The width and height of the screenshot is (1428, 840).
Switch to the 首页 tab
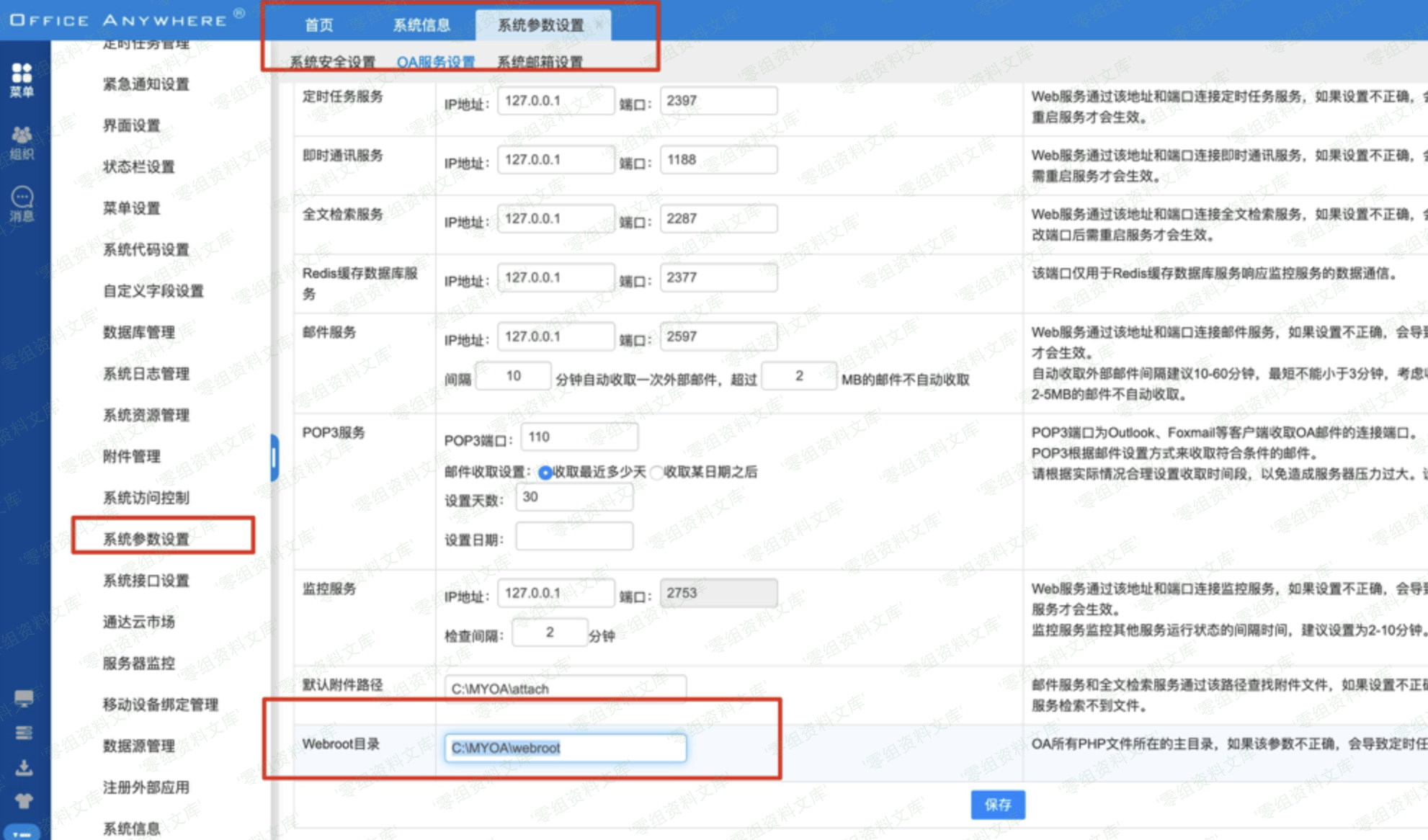[319, 25]
